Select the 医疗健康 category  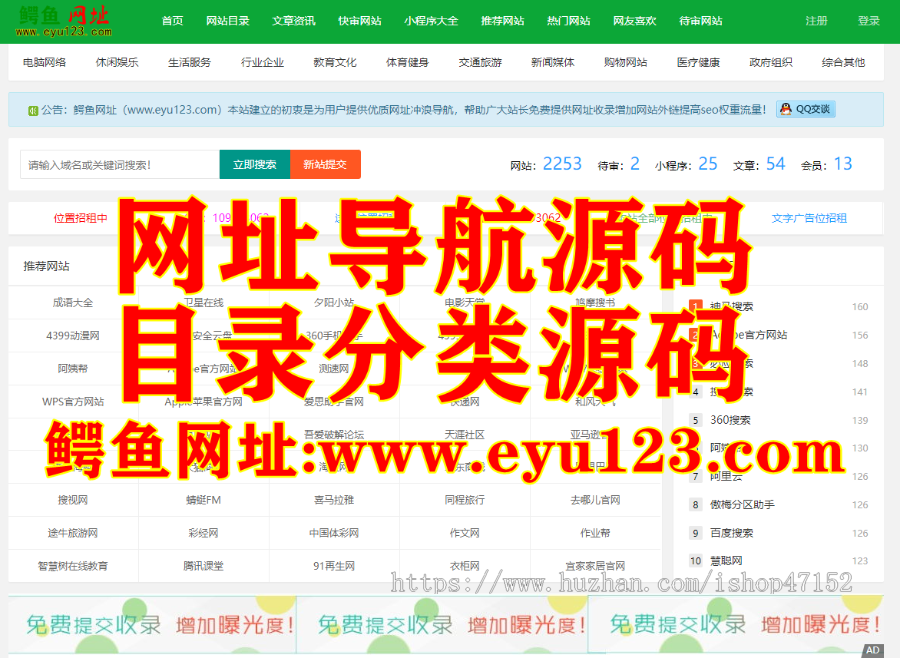click(698, 63)
